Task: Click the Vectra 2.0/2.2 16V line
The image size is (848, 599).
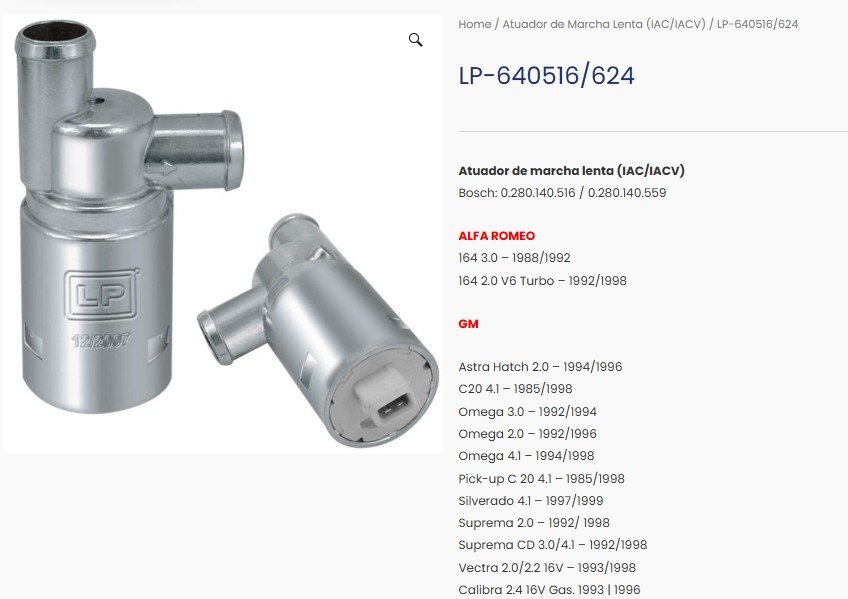Action: (x=547, y=568)
